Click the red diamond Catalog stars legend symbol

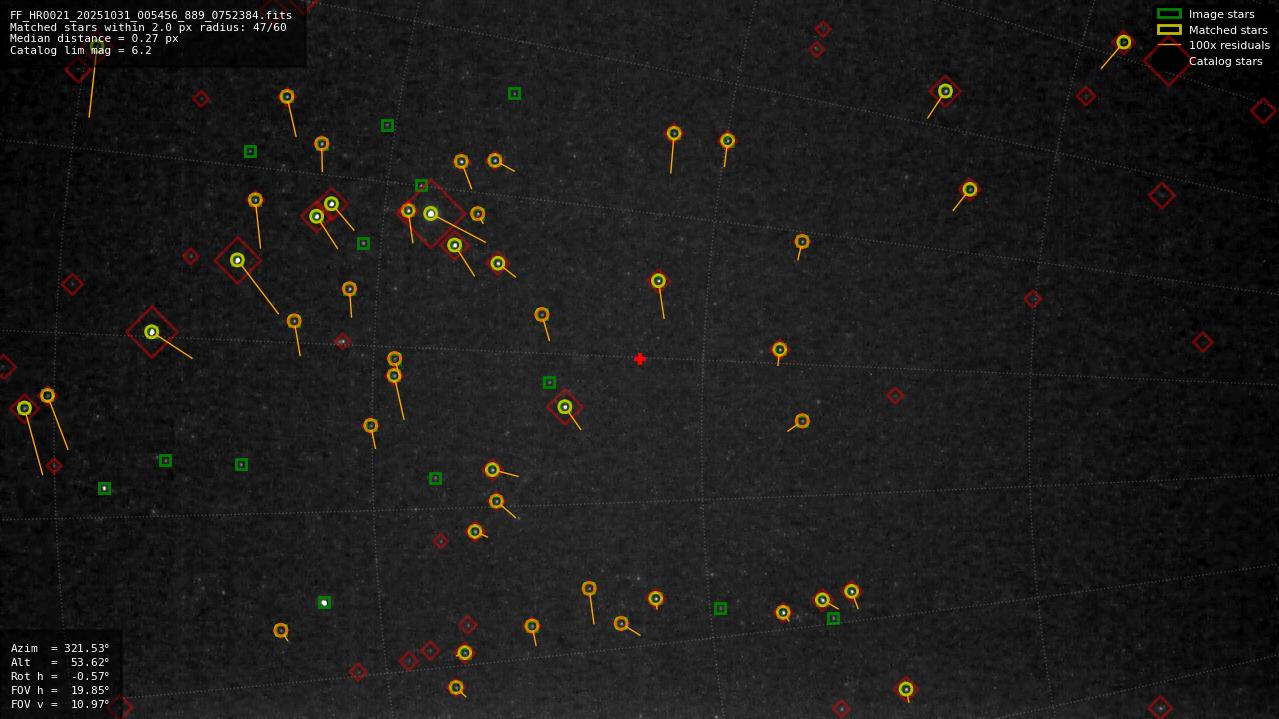1168,61
